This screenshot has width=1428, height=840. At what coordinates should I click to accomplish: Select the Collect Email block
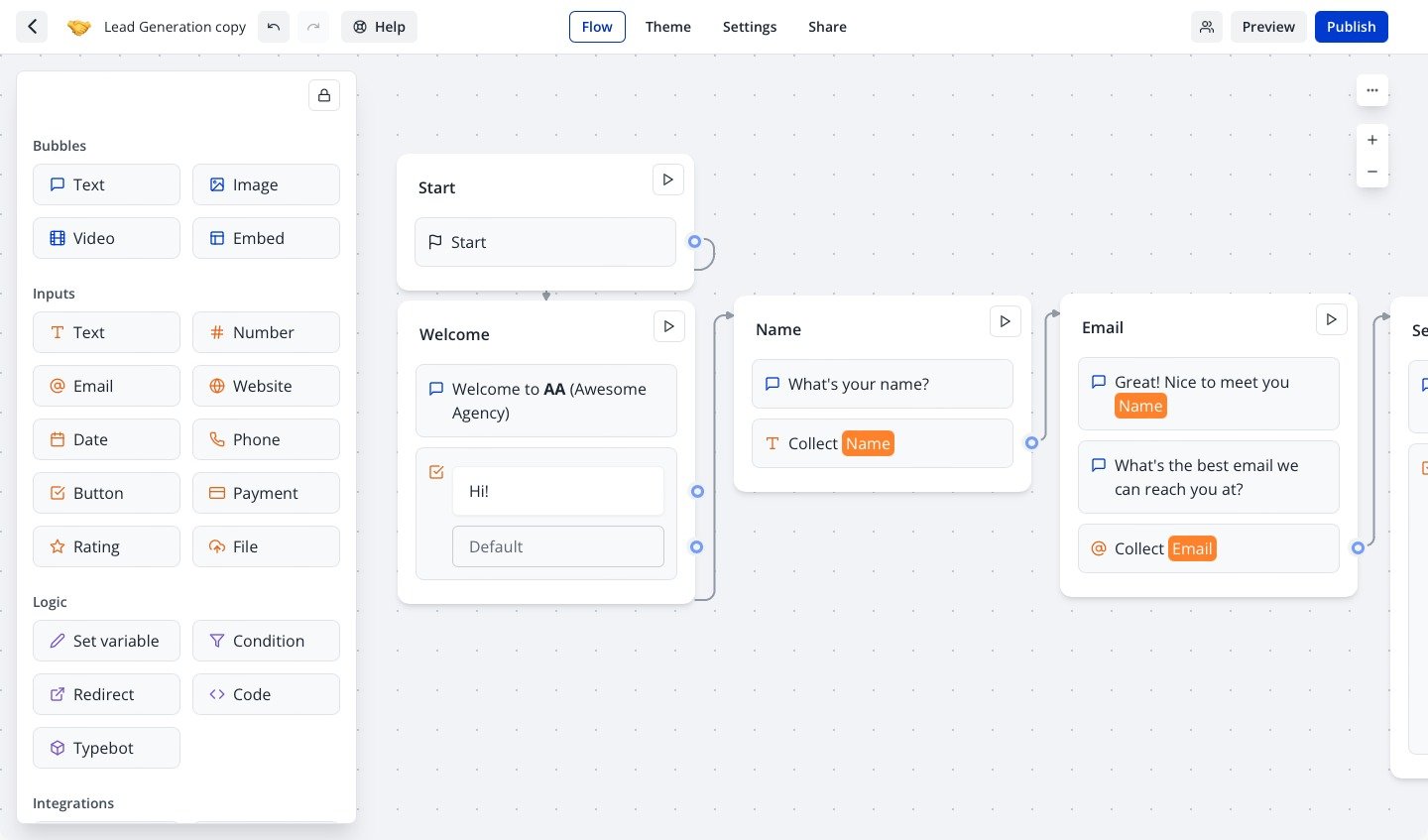1208,548
